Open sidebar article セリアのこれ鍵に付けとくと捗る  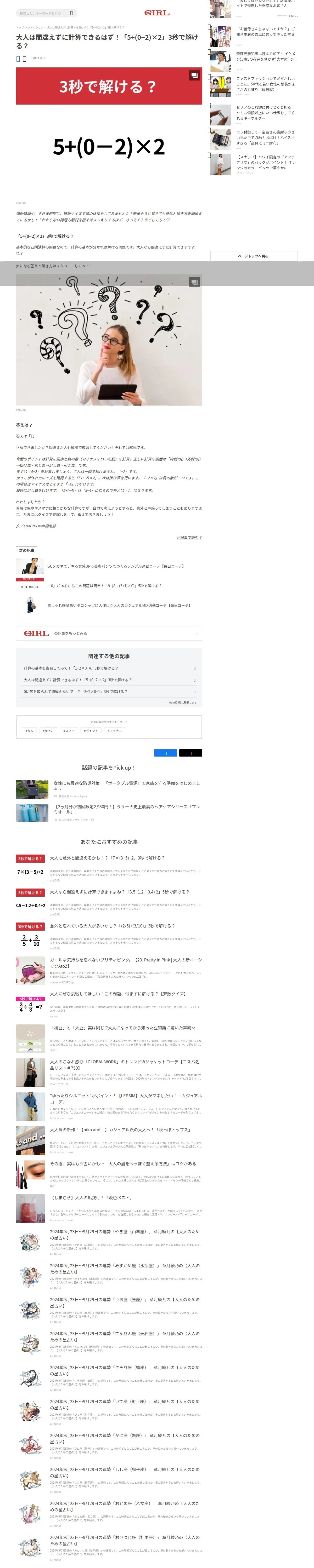pos(266,113)
